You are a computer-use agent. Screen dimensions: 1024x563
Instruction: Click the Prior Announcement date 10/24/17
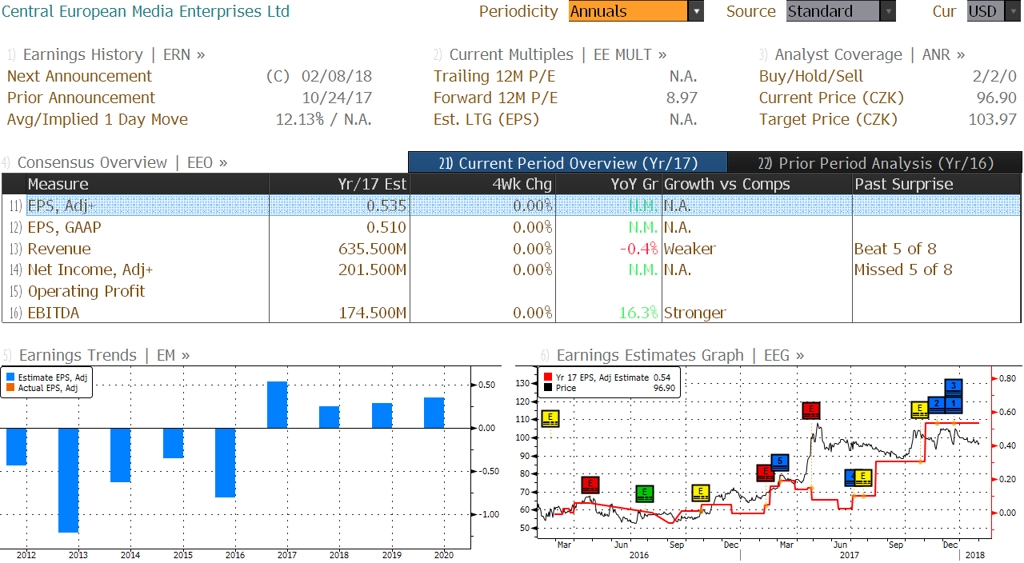(336, 98)
